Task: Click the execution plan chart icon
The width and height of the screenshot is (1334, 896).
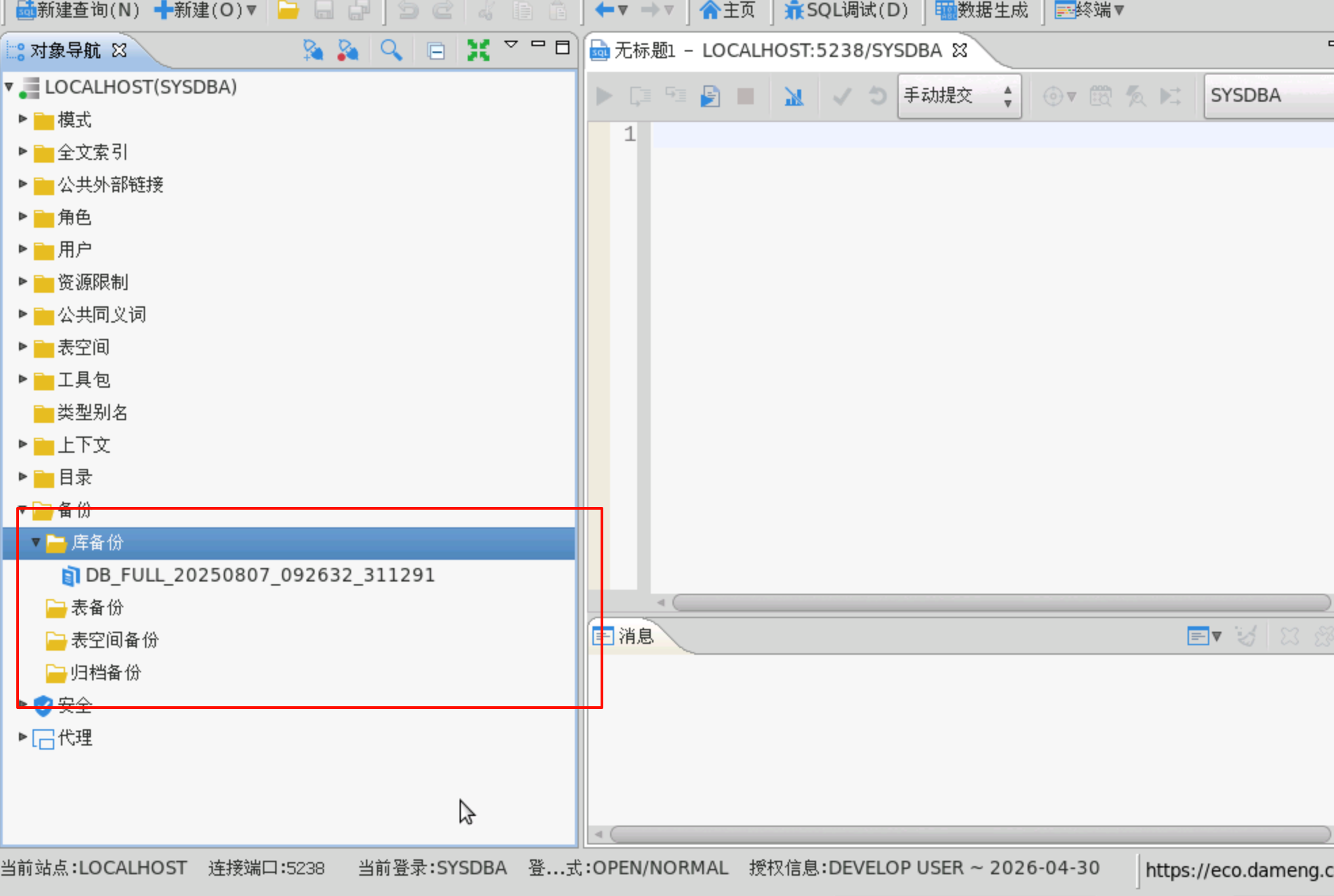Action: point(794,96)
